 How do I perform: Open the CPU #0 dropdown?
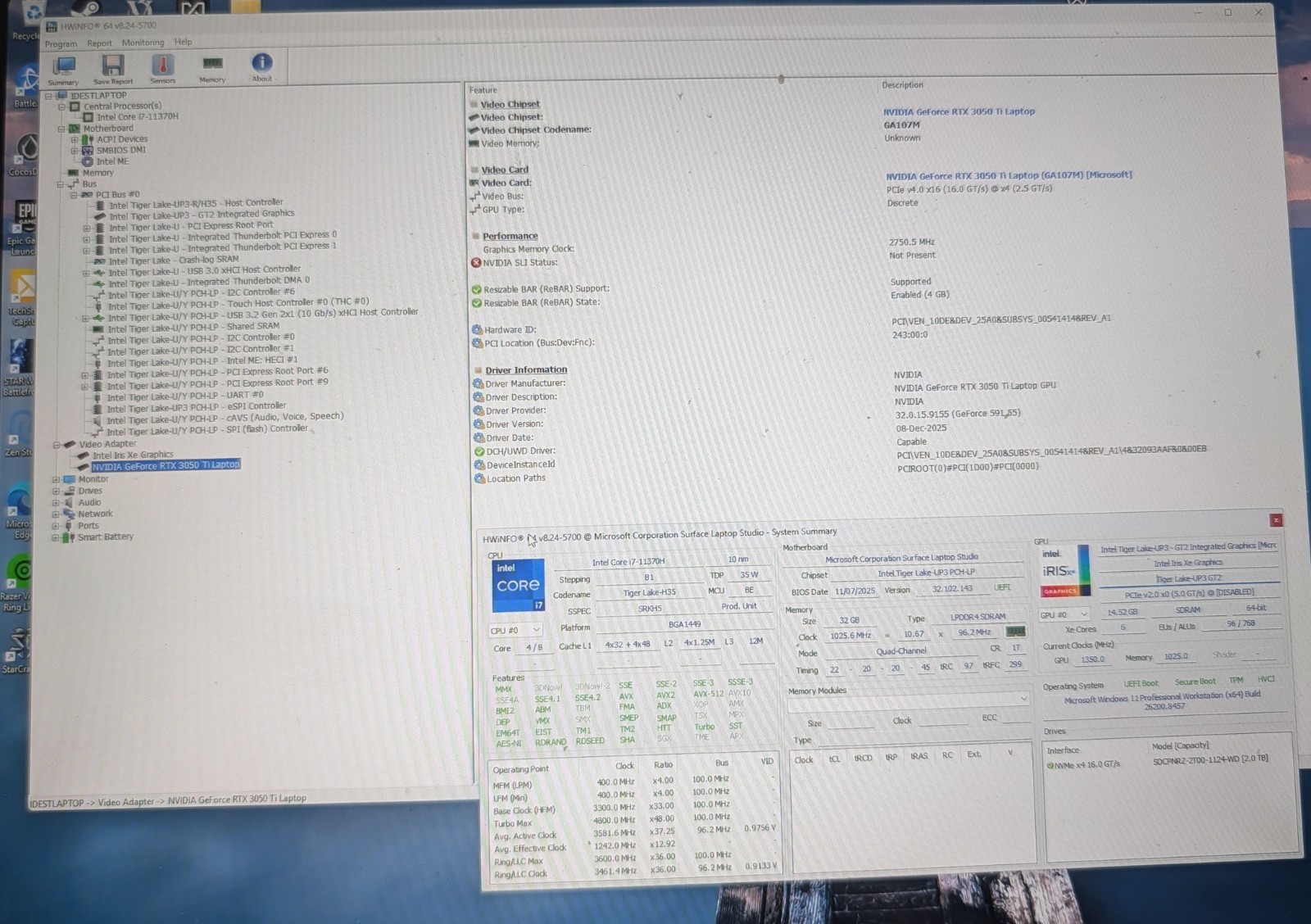click(515, 630)
